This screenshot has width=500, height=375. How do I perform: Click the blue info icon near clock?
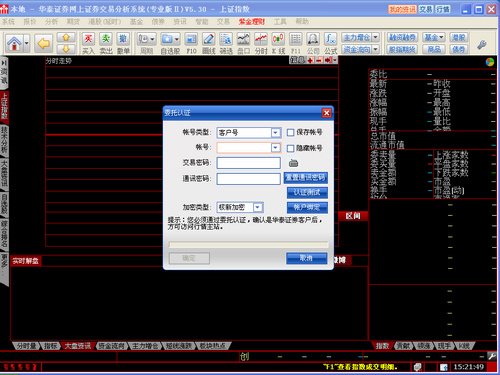[444, 367]
